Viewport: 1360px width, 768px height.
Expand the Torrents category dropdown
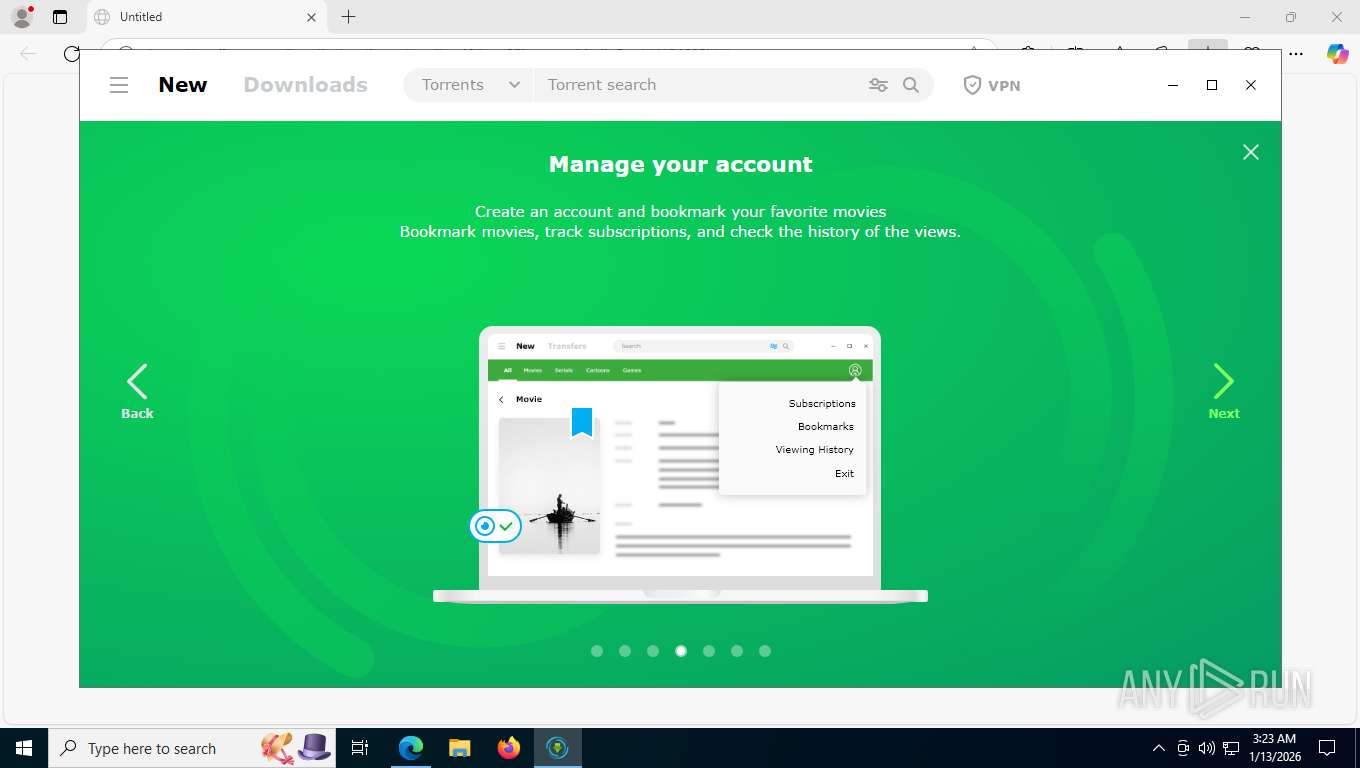[x=470, y=85]
